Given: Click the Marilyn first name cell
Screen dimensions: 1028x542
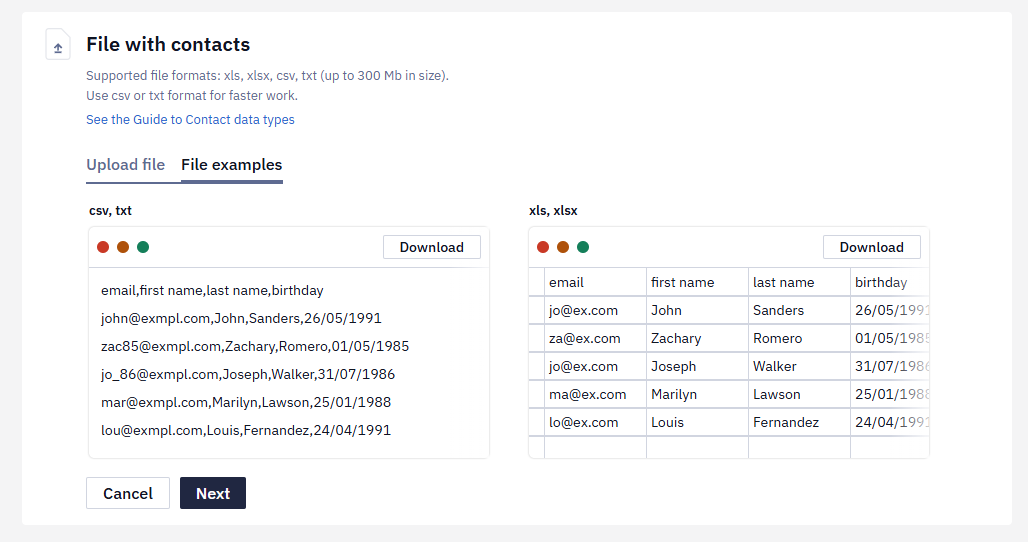Looking at the screenshot, I should tap(697, 394).
